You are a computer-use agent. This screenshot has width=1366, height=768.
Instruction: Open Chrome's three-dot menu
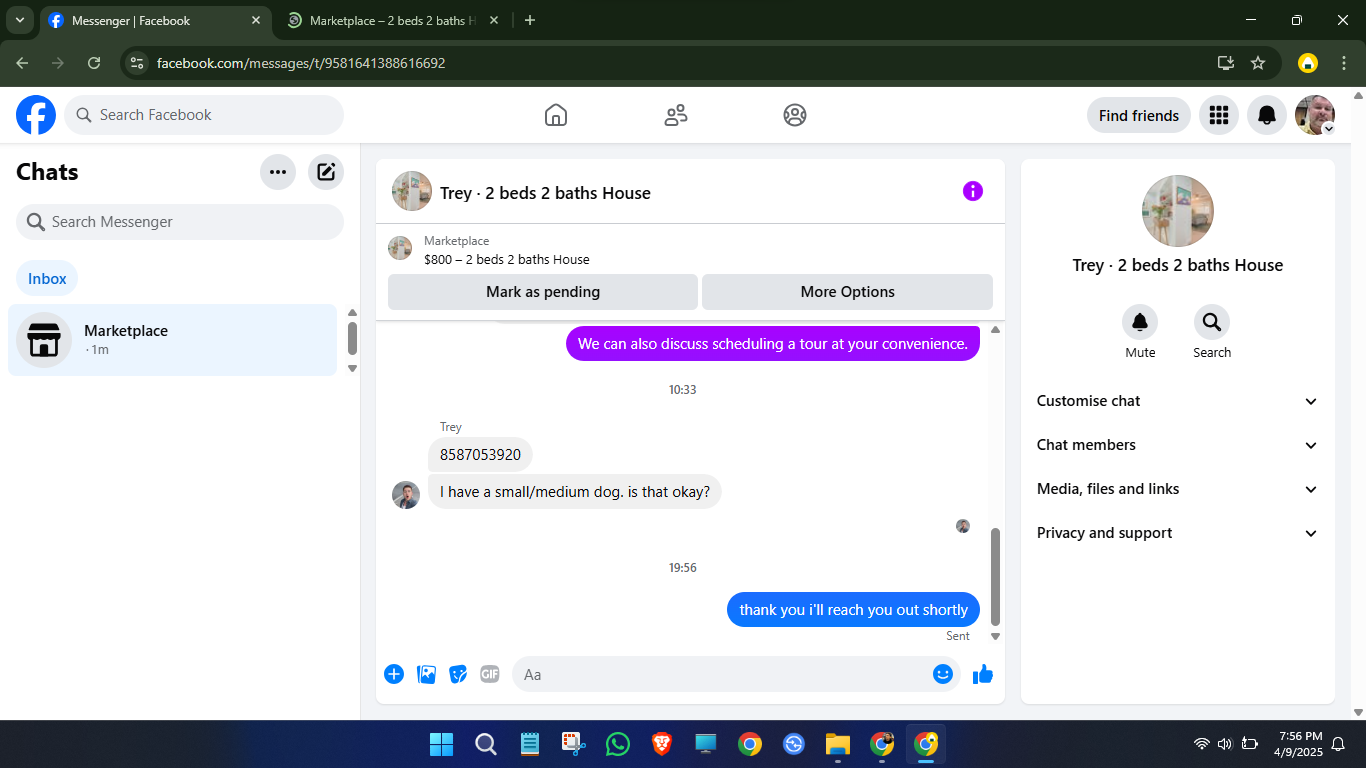1344,63
